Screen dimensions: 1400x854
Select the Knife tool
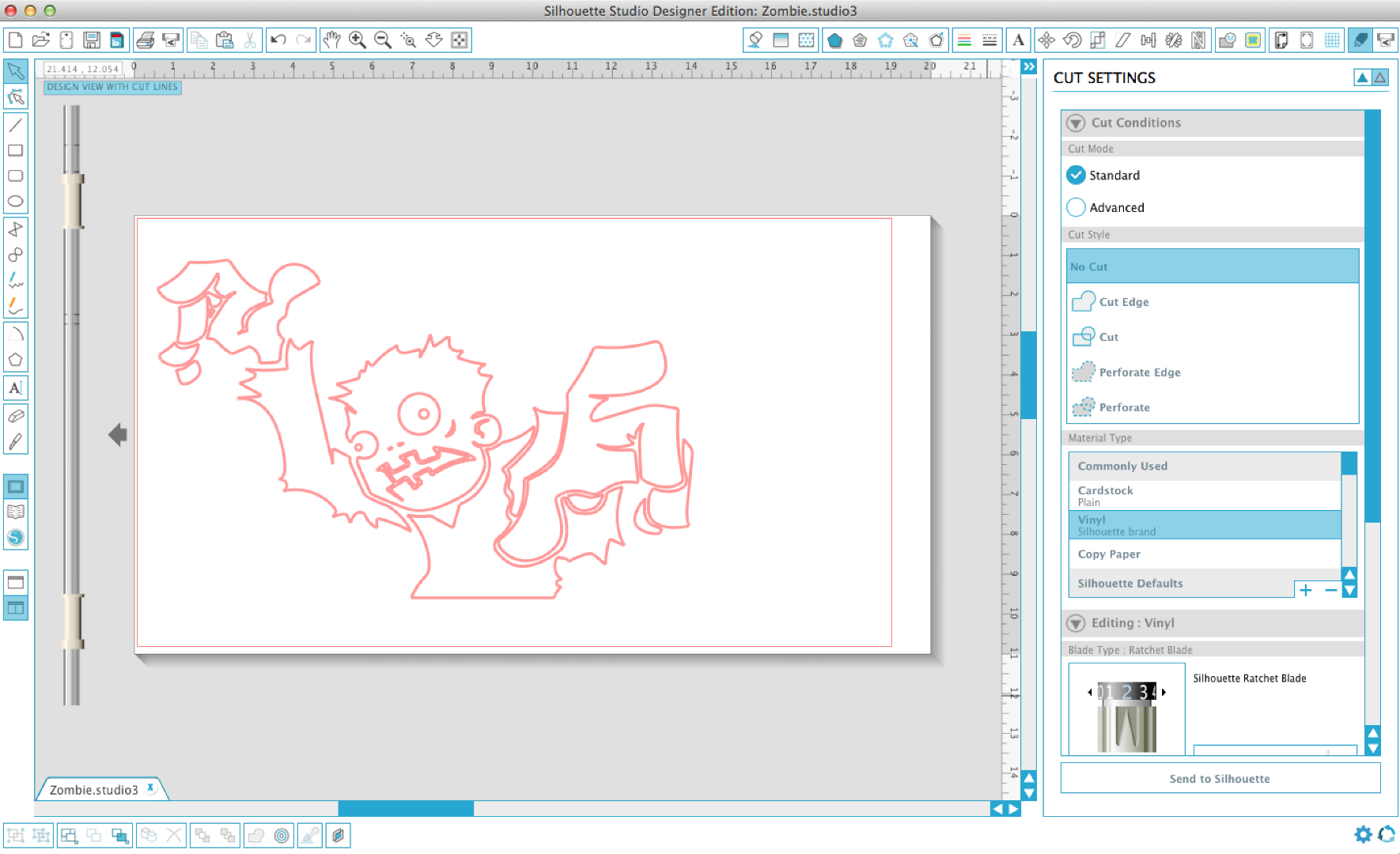(16, 442)
